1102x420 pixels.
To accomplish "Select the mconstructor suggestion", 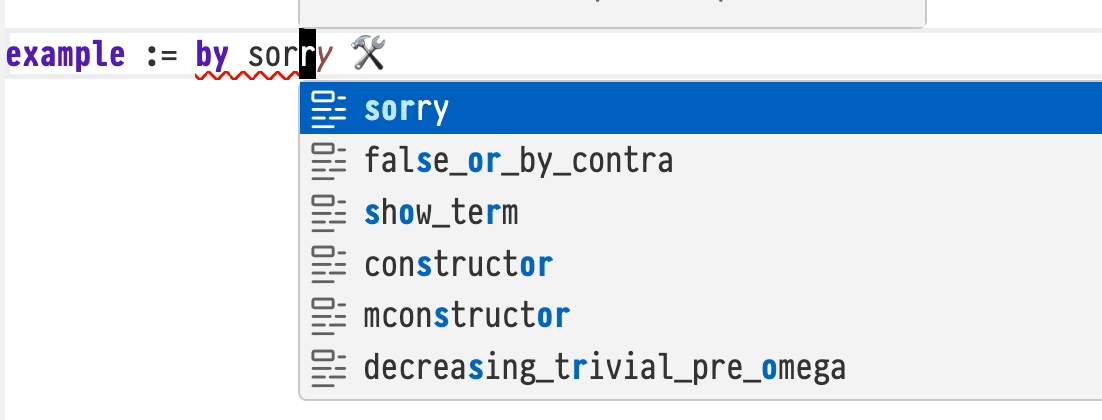I will [x=467, y=317].
